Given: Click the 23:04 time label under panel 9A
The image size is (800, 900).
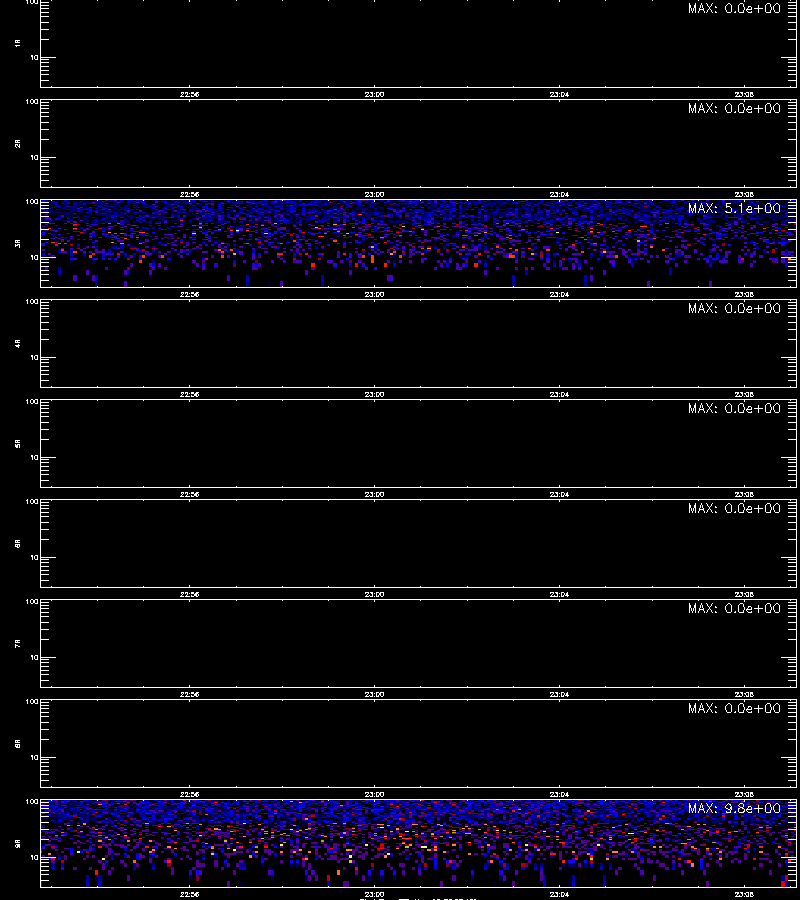Looking at the screenshot, I should (559, 894).
